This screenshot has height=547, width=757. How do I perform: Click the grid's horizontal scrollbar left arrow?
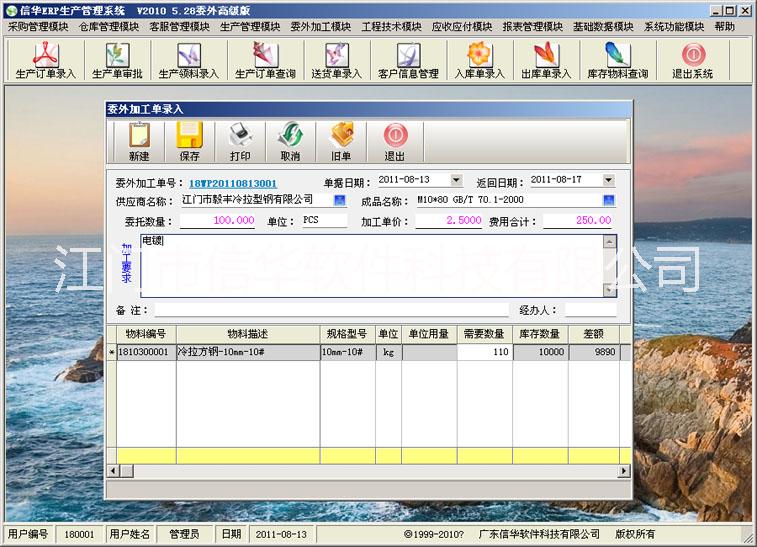coord(113,471)
